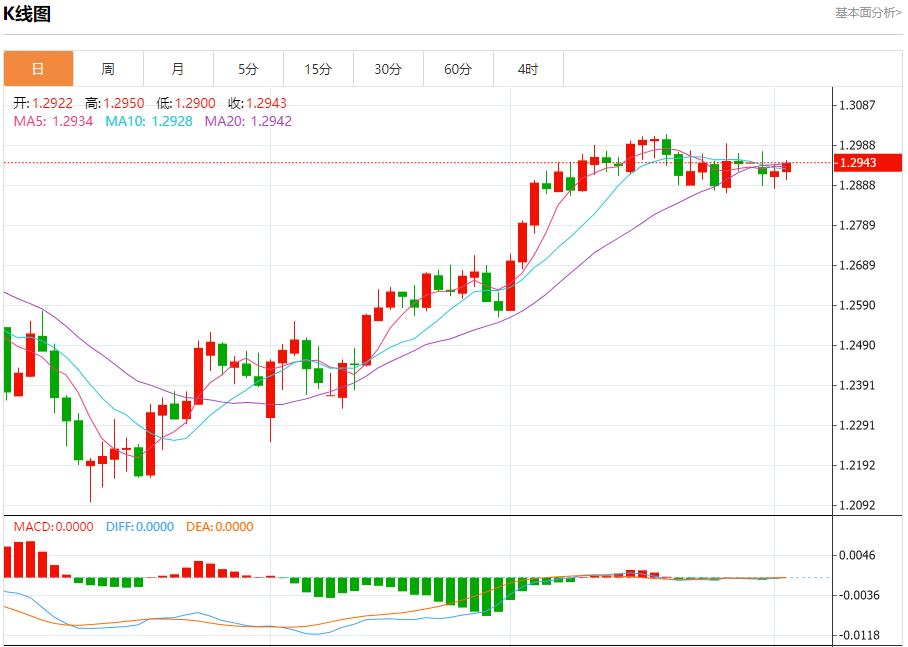908x647 pixels.
Task: Switch to the 5分 timeframe tab
Action: pos(248,69)
